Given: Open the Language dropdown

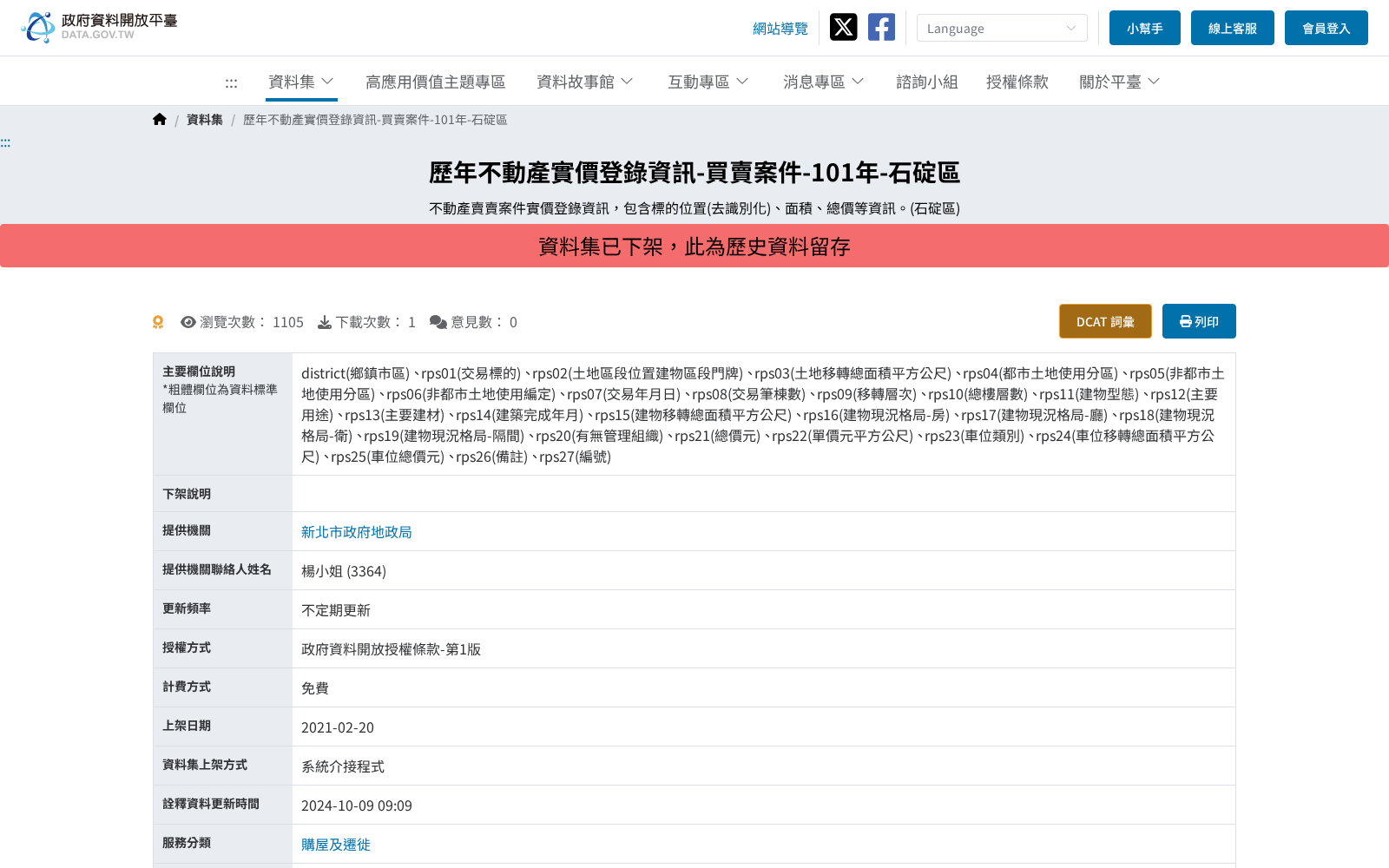Looking at the screenshot, I should click(1002, 28).
